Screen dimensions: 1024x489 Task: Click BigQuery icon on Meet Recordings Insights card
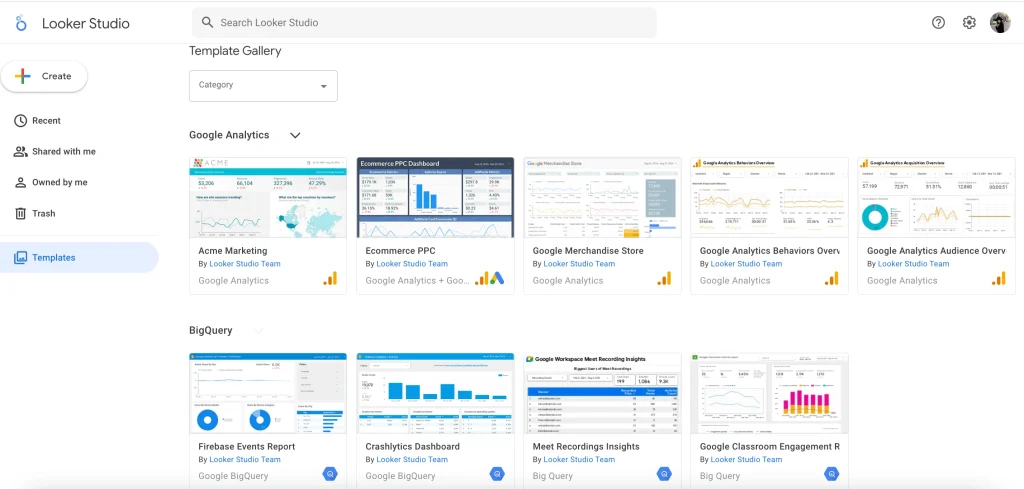(664, 475)
